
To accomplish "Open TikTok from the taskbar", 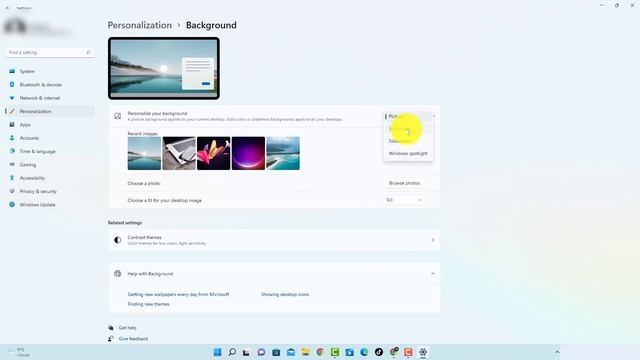I will coord(379,352).
